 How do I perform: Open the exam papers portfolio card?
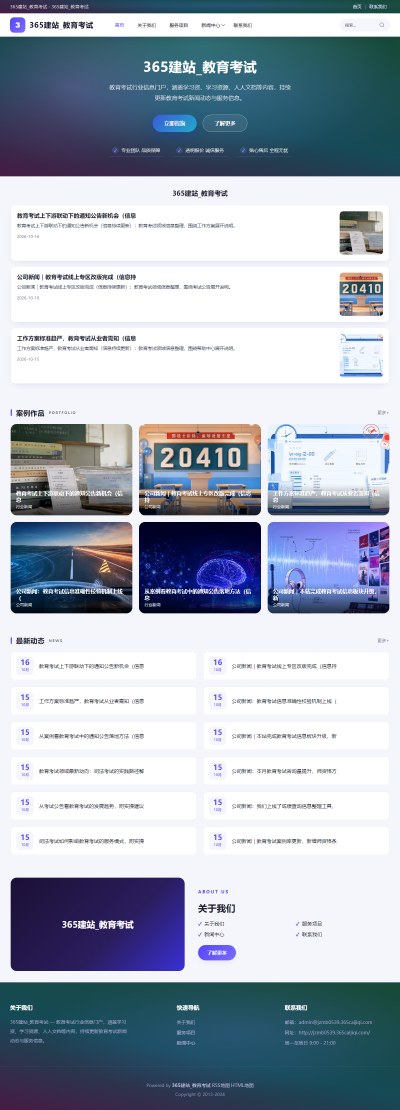[x=72, y=469]
